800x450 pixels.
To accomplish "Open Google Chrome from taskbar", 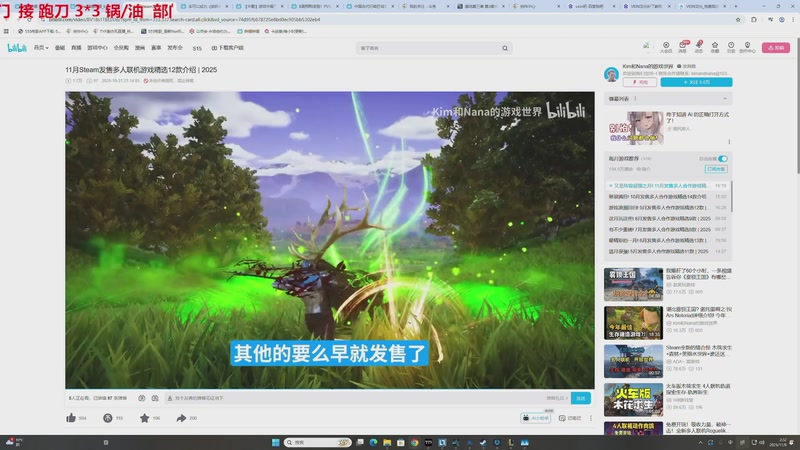I will (x=415, y=442).
